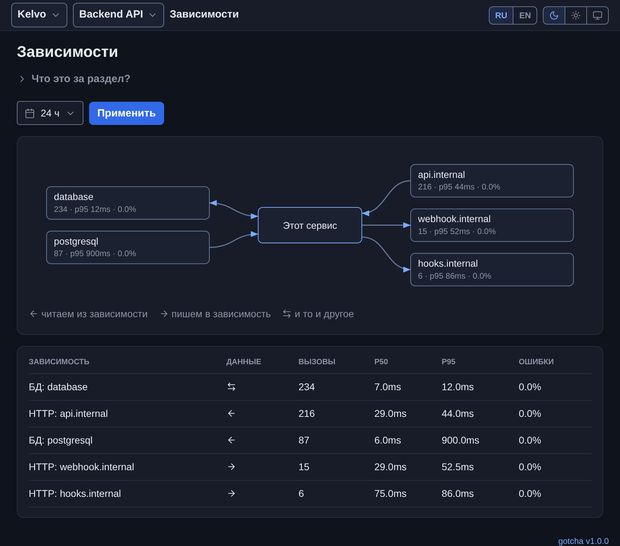Screen dimensions: 620x546
Task: Click the 'HTTP: api.internal' table row name
Action: [68, 414]
